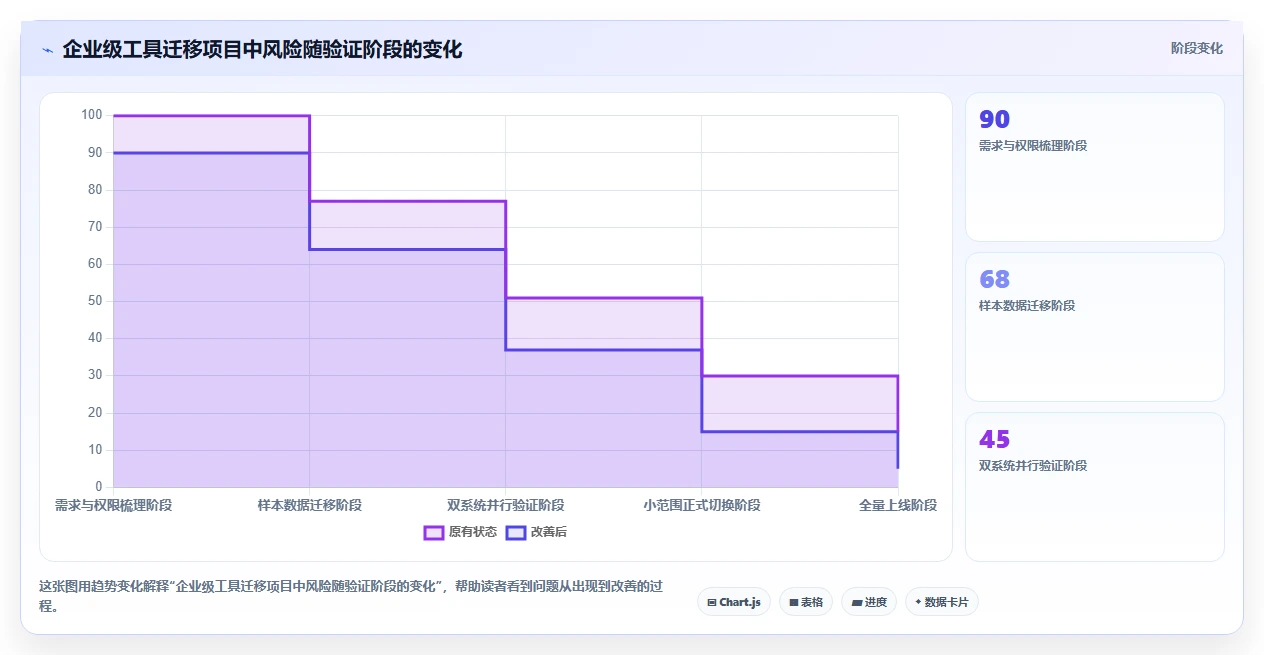Click the 需求与权限梳理阶段 card caption
Image resolution: width=1264 pixels, height=655 pixels.
pyautogui.click(x=1033, y=146)
